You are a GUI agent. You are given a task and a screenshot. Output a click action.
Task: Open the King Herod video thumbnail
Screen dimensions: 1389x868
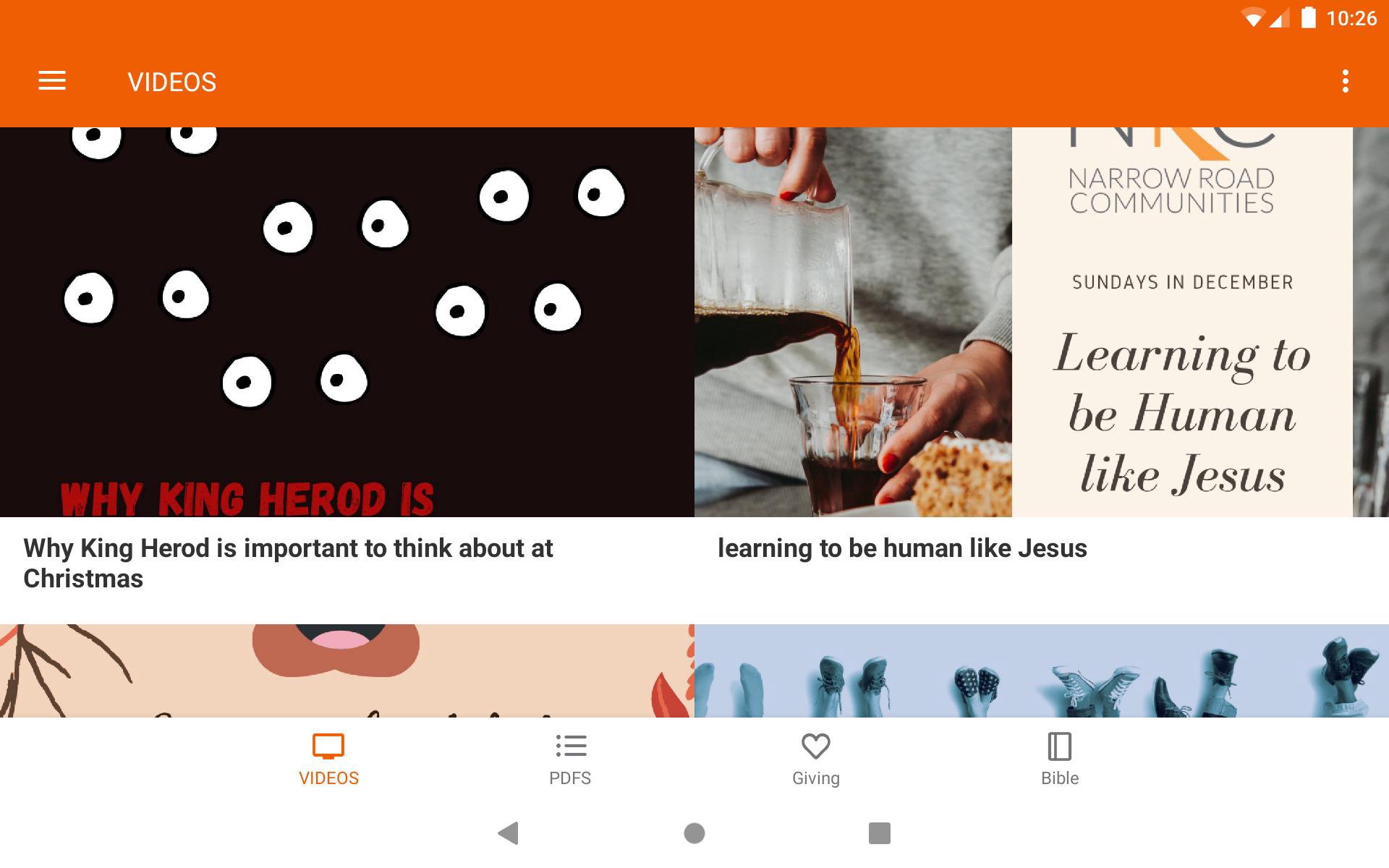click(347, 322)
